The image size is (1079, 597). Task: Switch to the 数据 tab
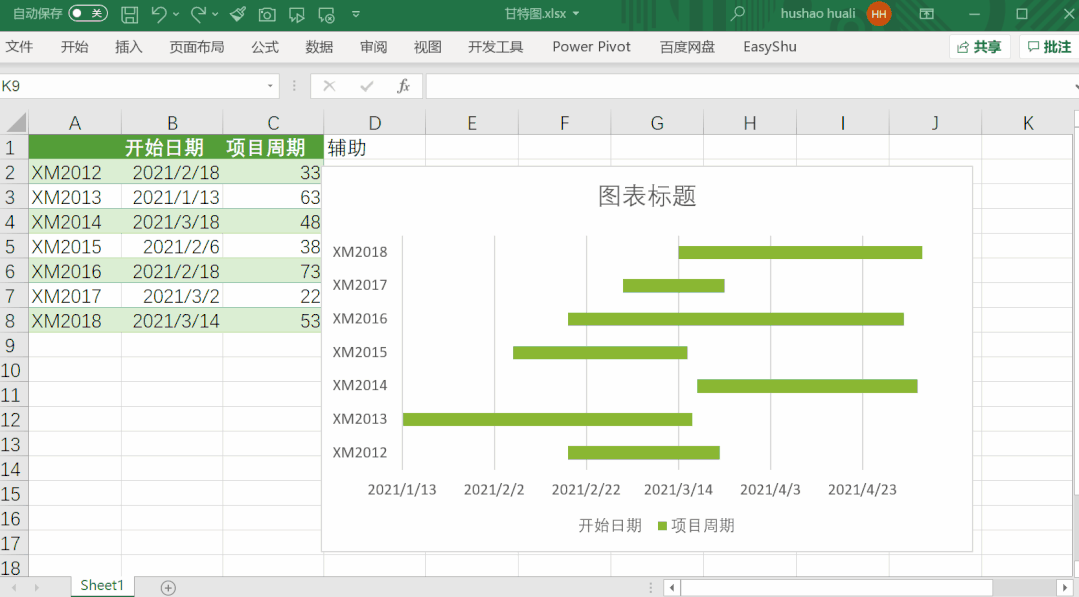(319, 47)
